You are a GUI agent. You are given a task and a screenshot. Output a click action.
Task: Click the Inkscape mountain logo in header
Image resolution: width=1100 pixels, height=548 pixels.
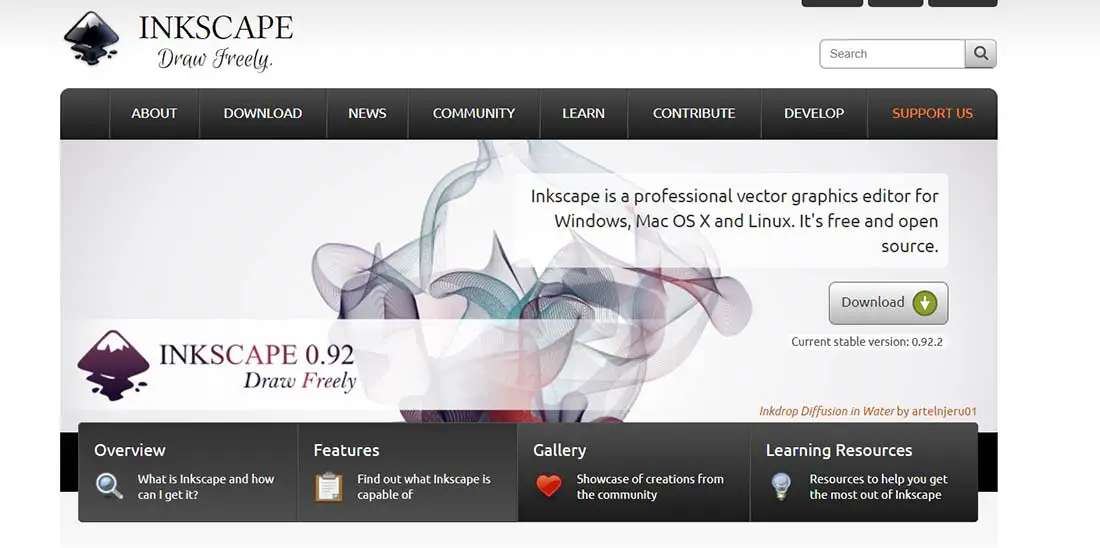[x=91, y=38]
